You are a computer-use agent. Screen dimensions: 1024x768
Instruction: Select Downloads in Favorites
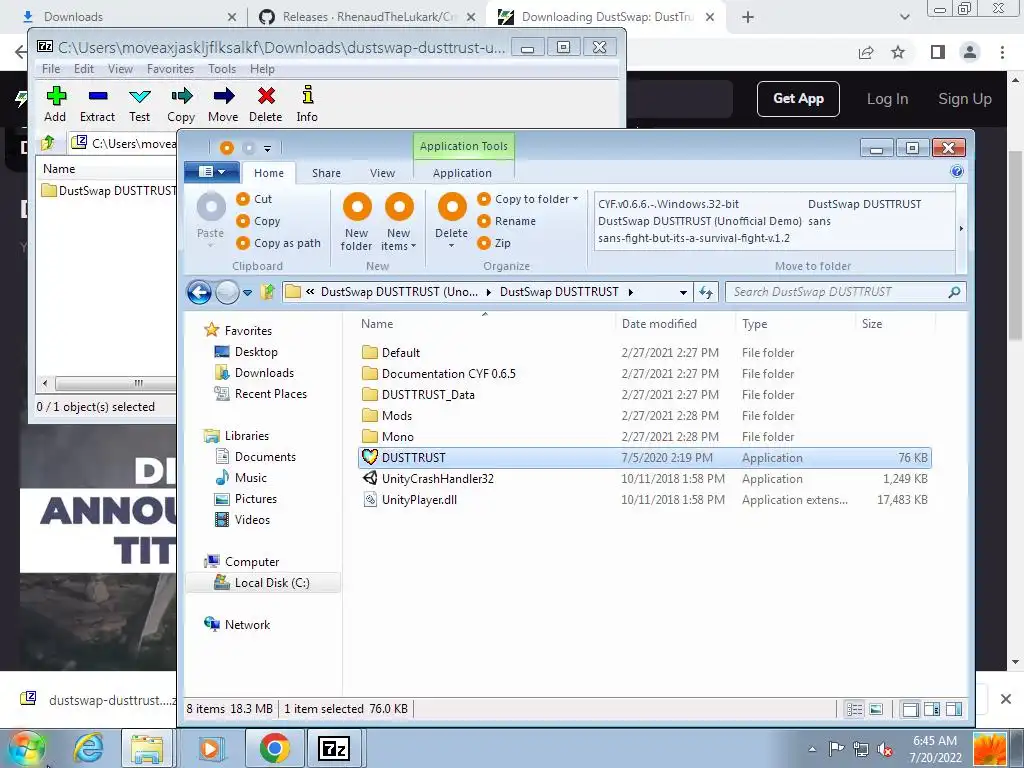coord(264,373)
